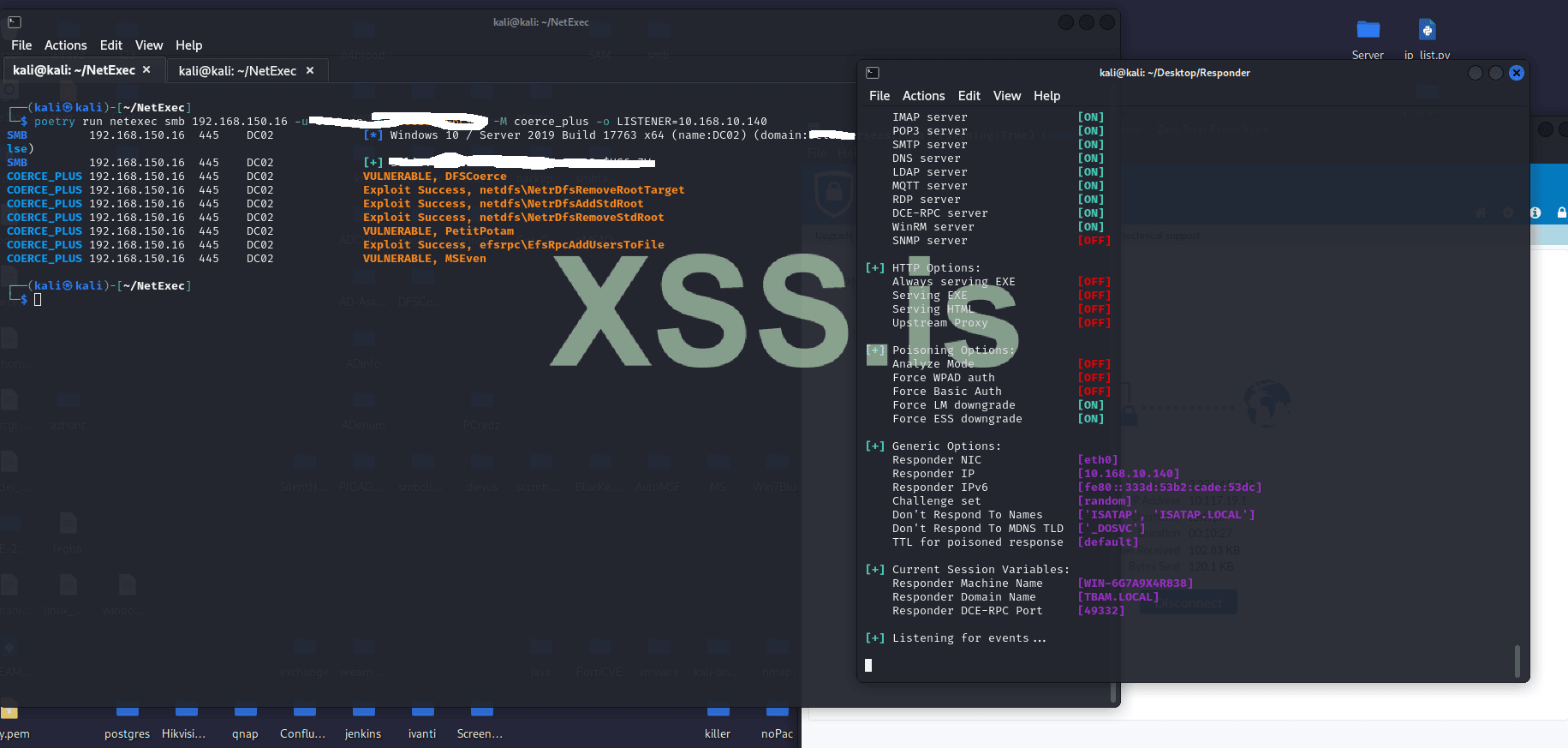The height and width of the screenshot is (748, 1568).
Task: Click the 'Listening for events ...' line
Action: [x=969, y=638]
